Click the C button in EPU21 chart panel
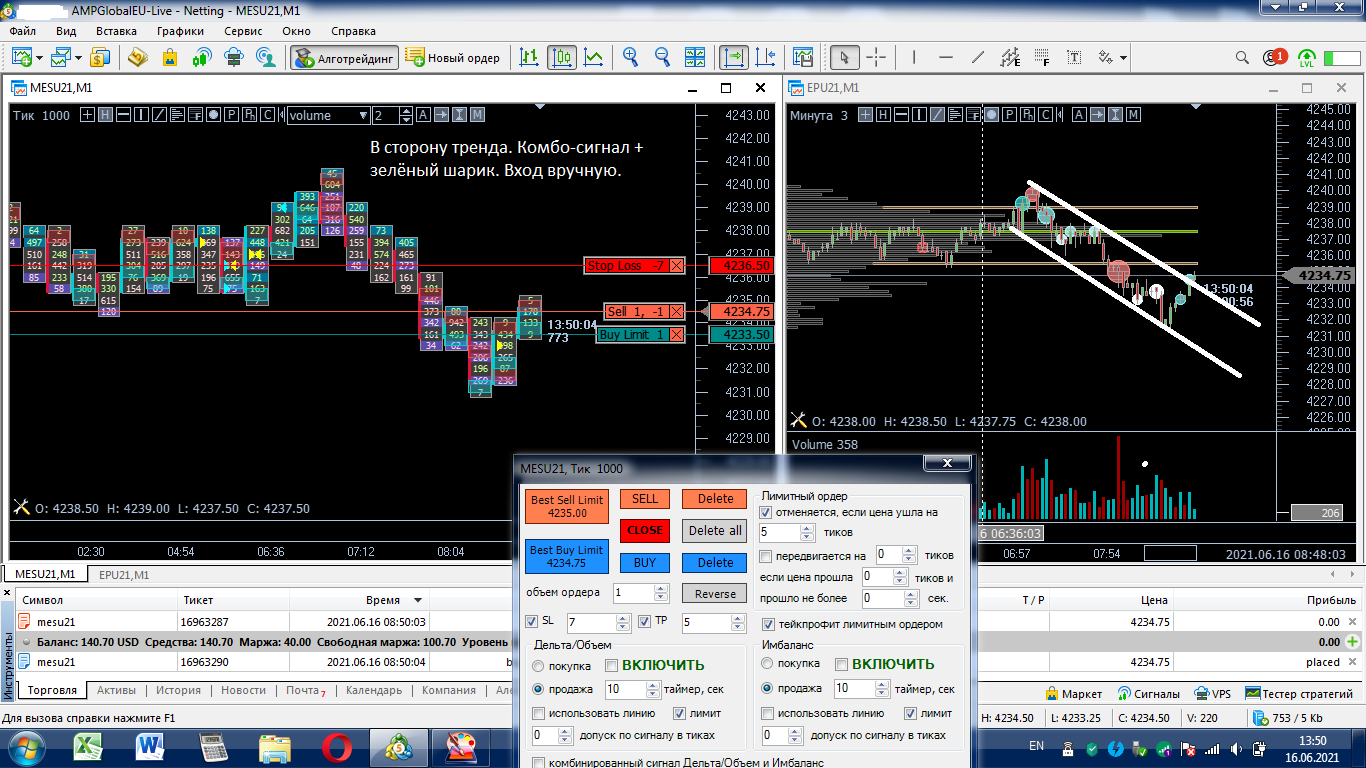 tap(1045, 115)
